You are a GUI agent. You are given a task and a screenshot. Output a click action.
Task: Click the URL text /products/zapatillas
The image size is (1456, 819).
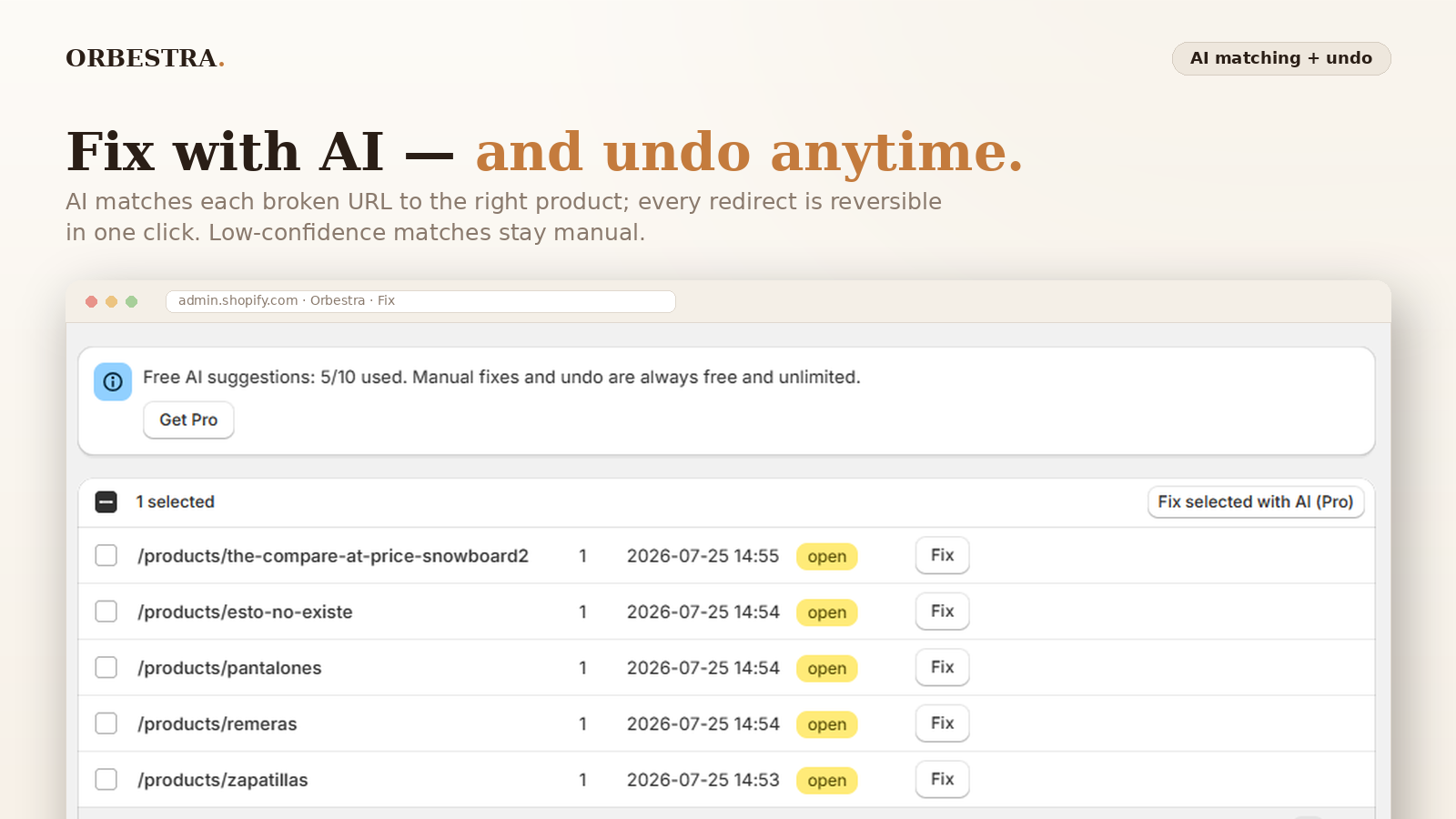223,780
